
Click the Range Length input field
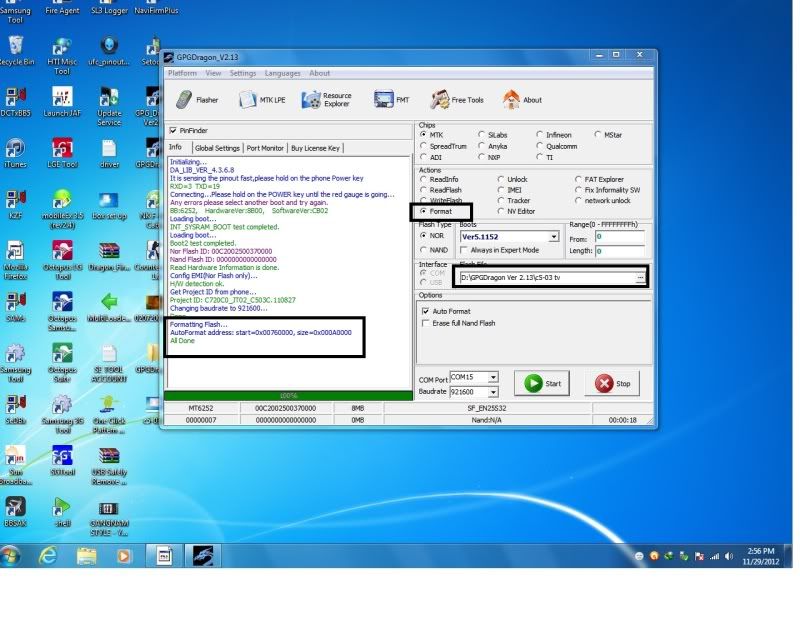click(x=619, y=251)
